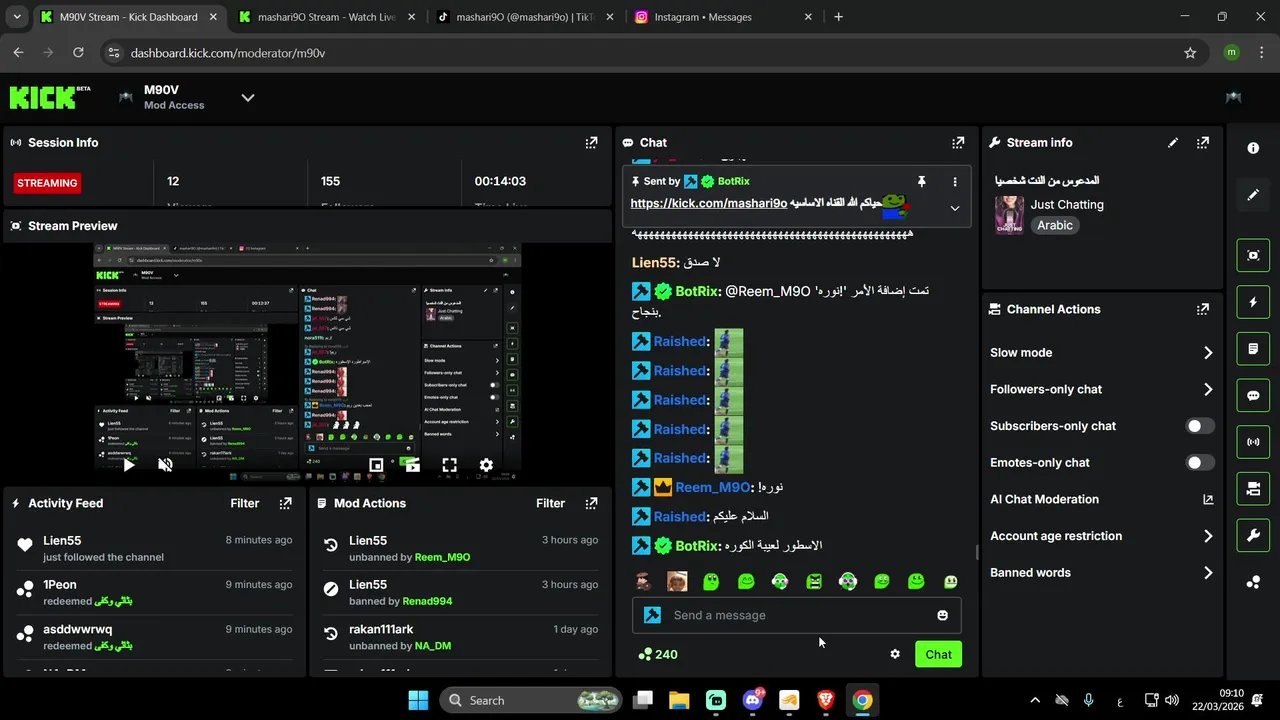Image resolution: width=1280 pixels, height=720 pixels.
Task: Click Renad994 name in Mod Actions
Action: coord(427,602)
